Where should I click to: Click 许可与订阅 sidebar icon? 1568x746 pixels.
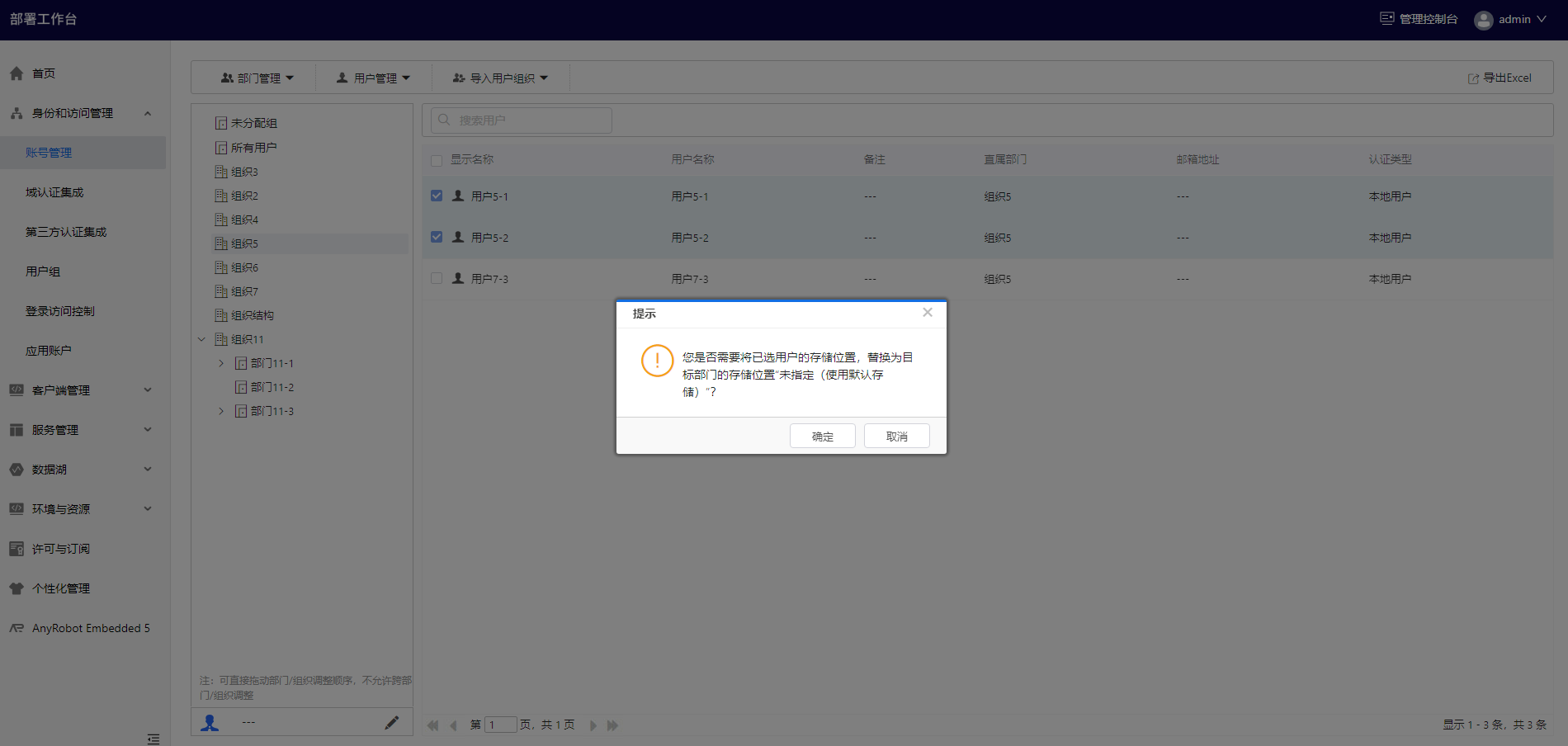click(x=17, y=548)
